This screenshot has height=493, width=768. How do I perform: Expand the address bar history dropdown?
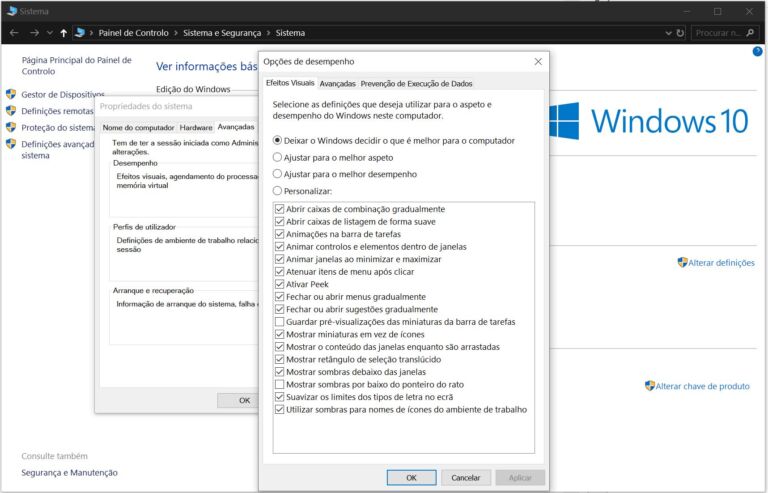pos(668,33)
